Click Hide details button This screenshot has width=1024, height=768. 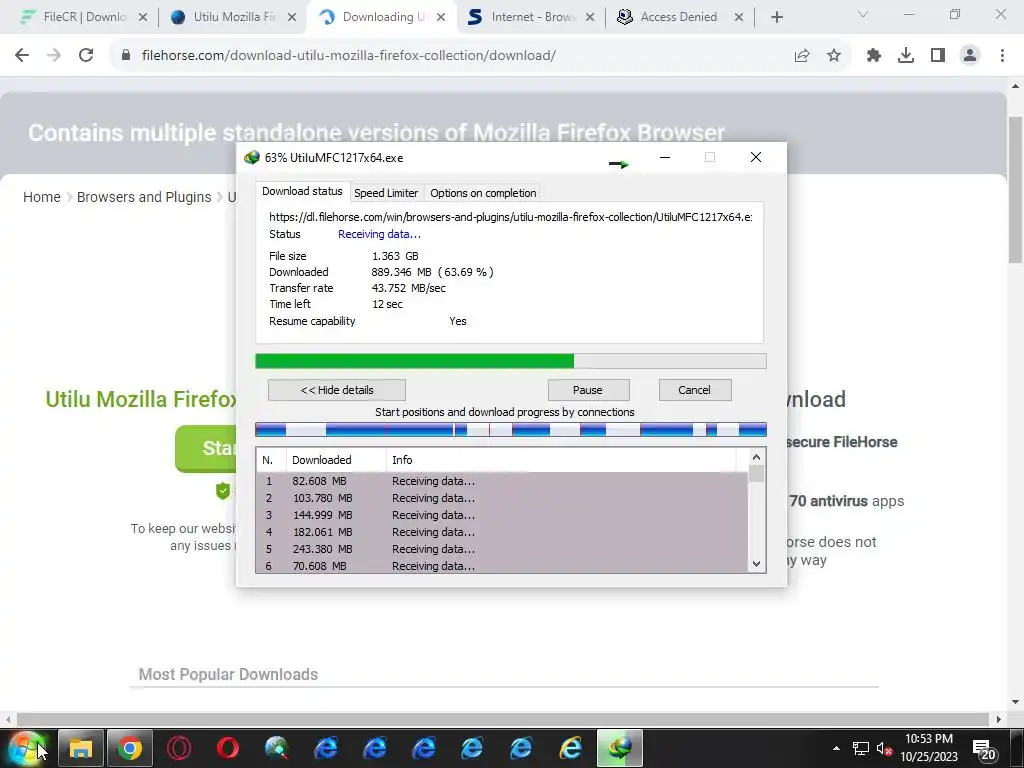click(337, 390)
